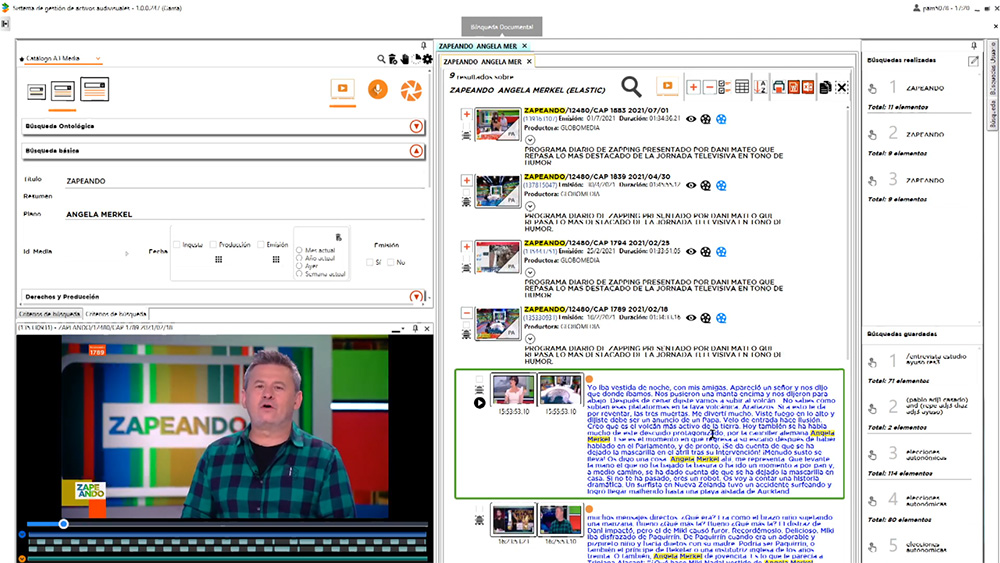Screen dimensions: 1000x563
Task: Click the X deselect icon in results toolbar
Action: (x=842, y=87)
